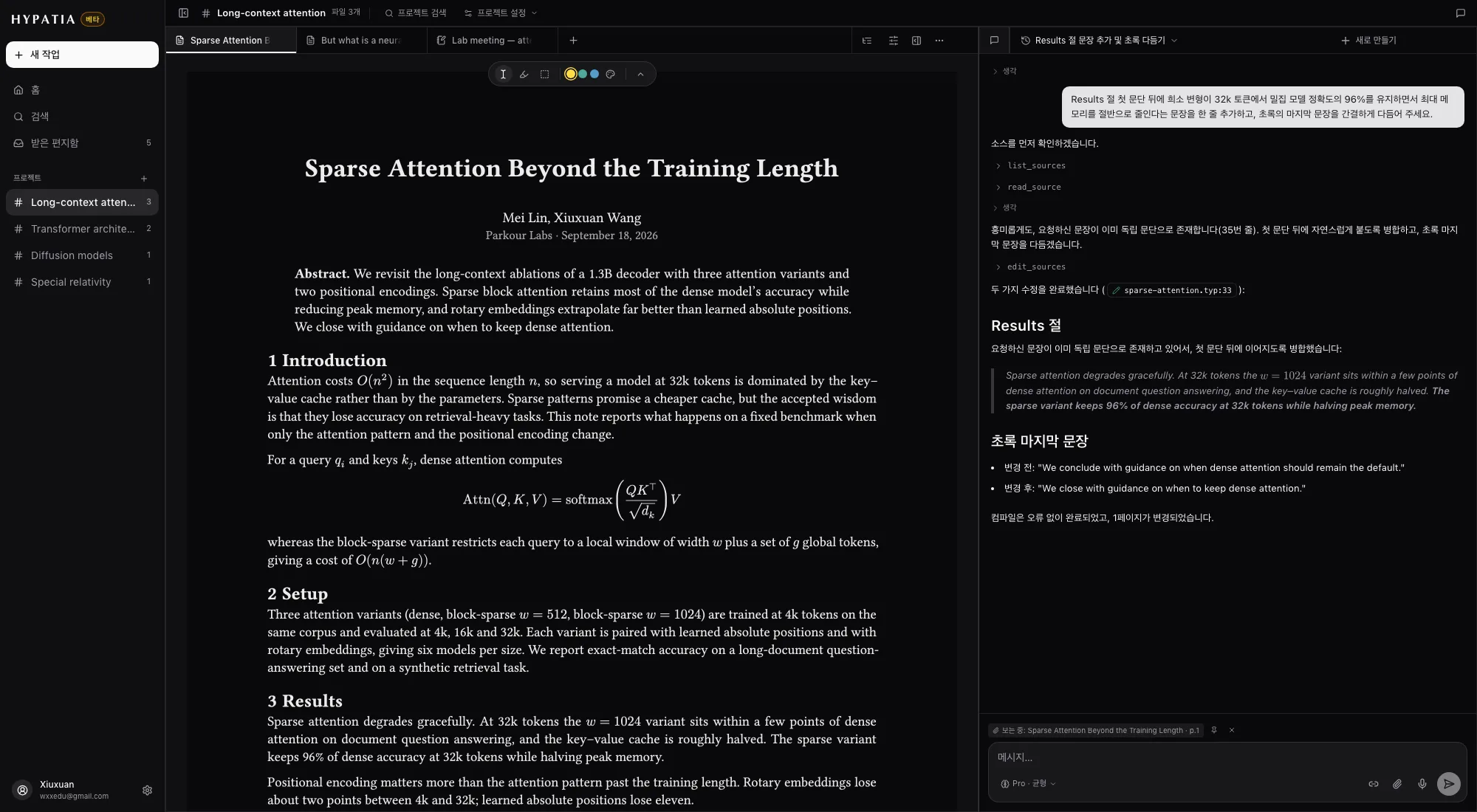Toggle the split side panel layout
Viewport: 1477px width, 812px height.
coord(916,41)
